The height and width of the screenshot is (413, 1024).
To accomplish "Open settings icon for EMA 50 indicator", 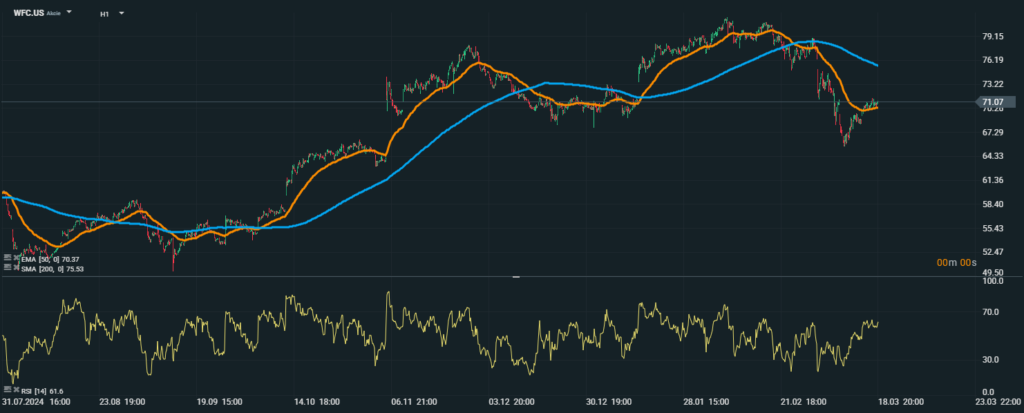I will 7,259.
